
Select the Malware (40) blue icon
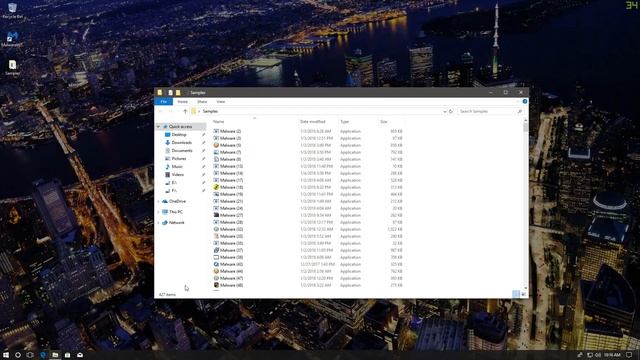coord(216,264)
